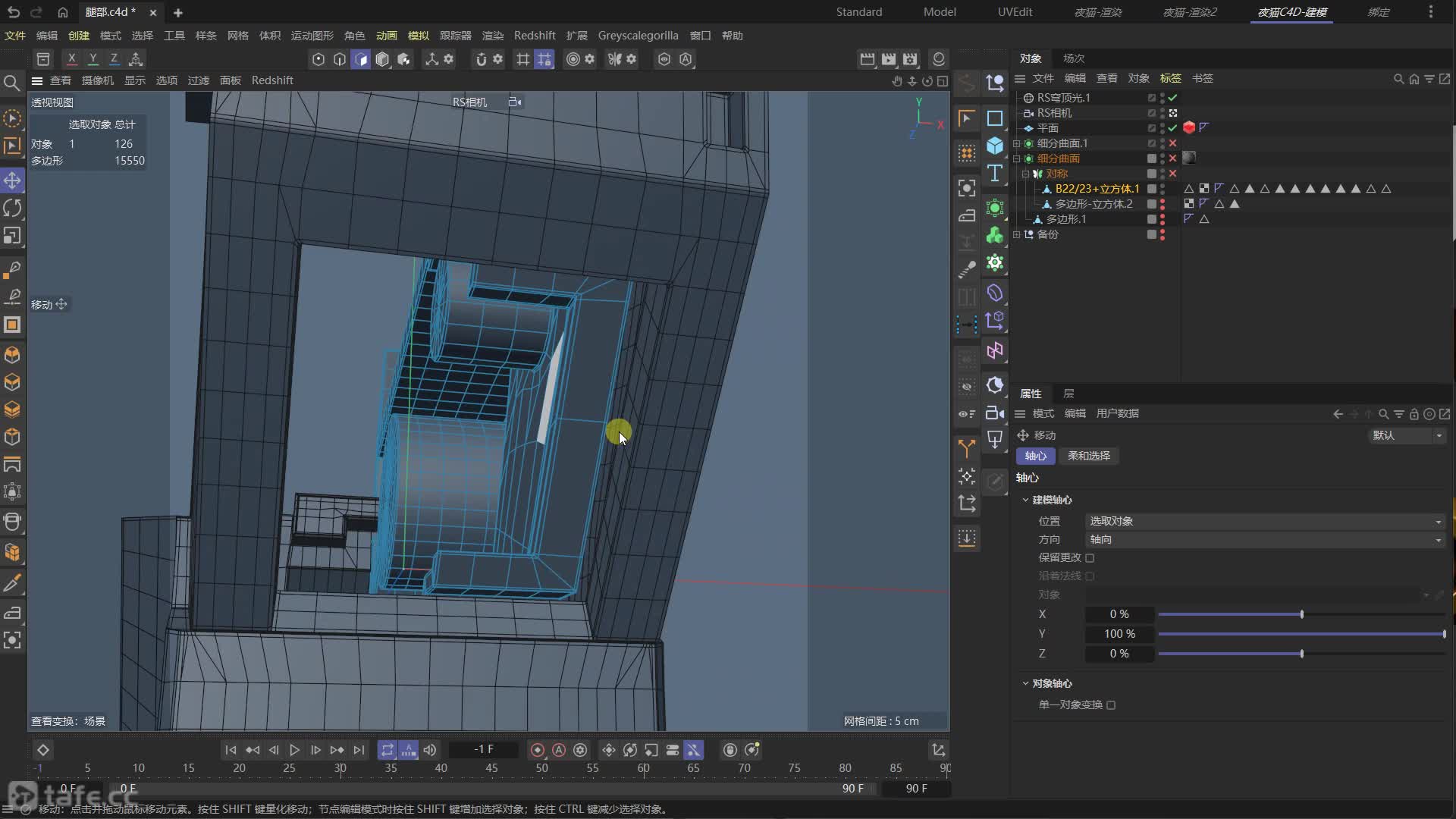
Task: Enable the 单一对象变换 checkbox
Action: [1111, 705]
